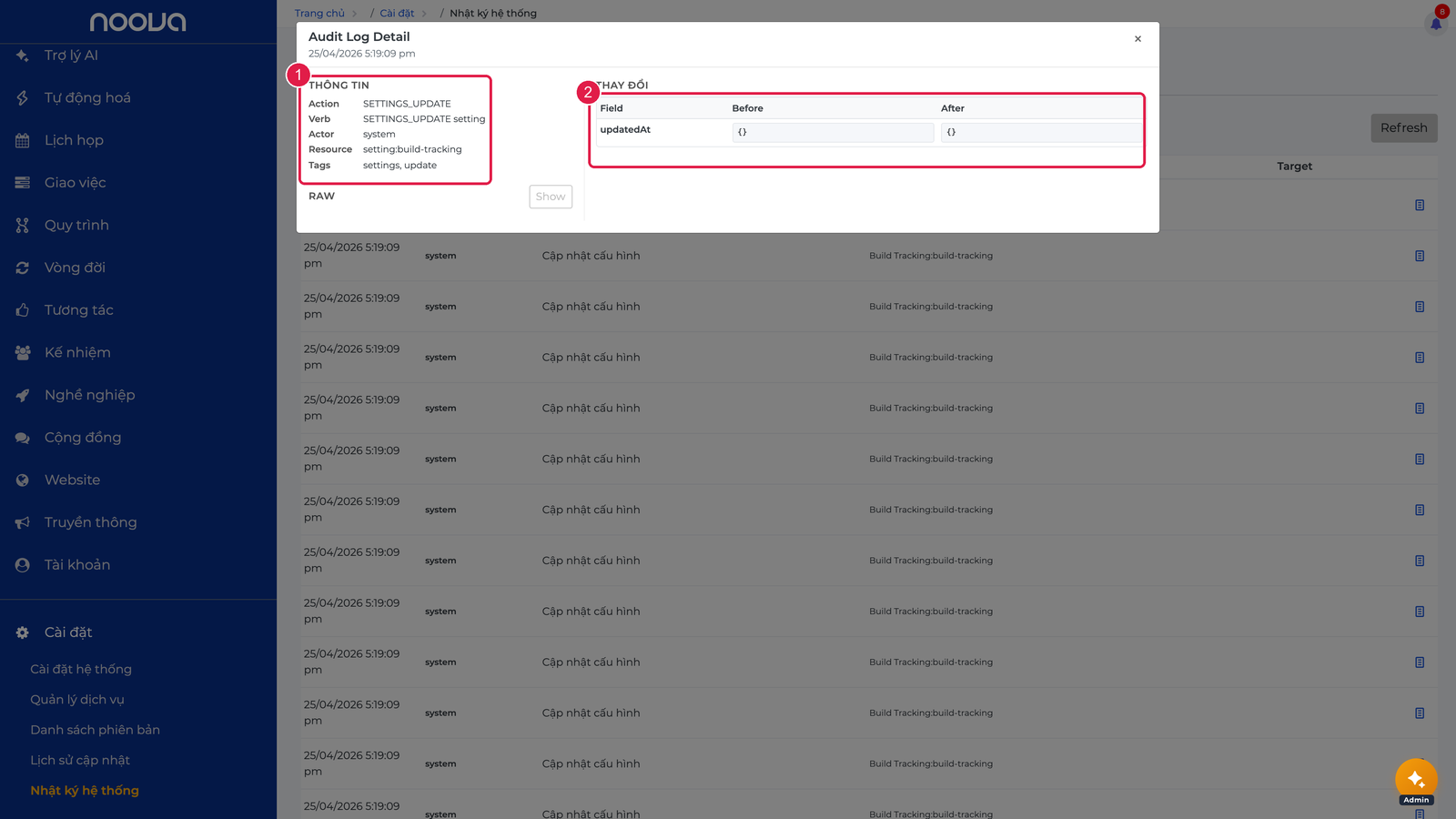This screenshot has width=1456, height=819.
Task: Open the Cộng đồng menu item
Action: point(83,438)
